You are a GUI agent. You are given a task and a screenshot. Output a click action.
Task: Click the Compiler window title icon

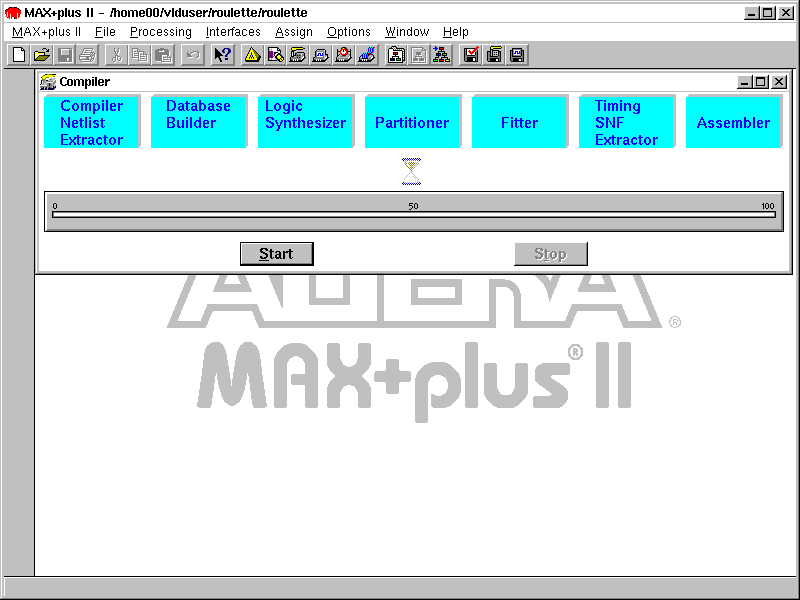point(48,82)
